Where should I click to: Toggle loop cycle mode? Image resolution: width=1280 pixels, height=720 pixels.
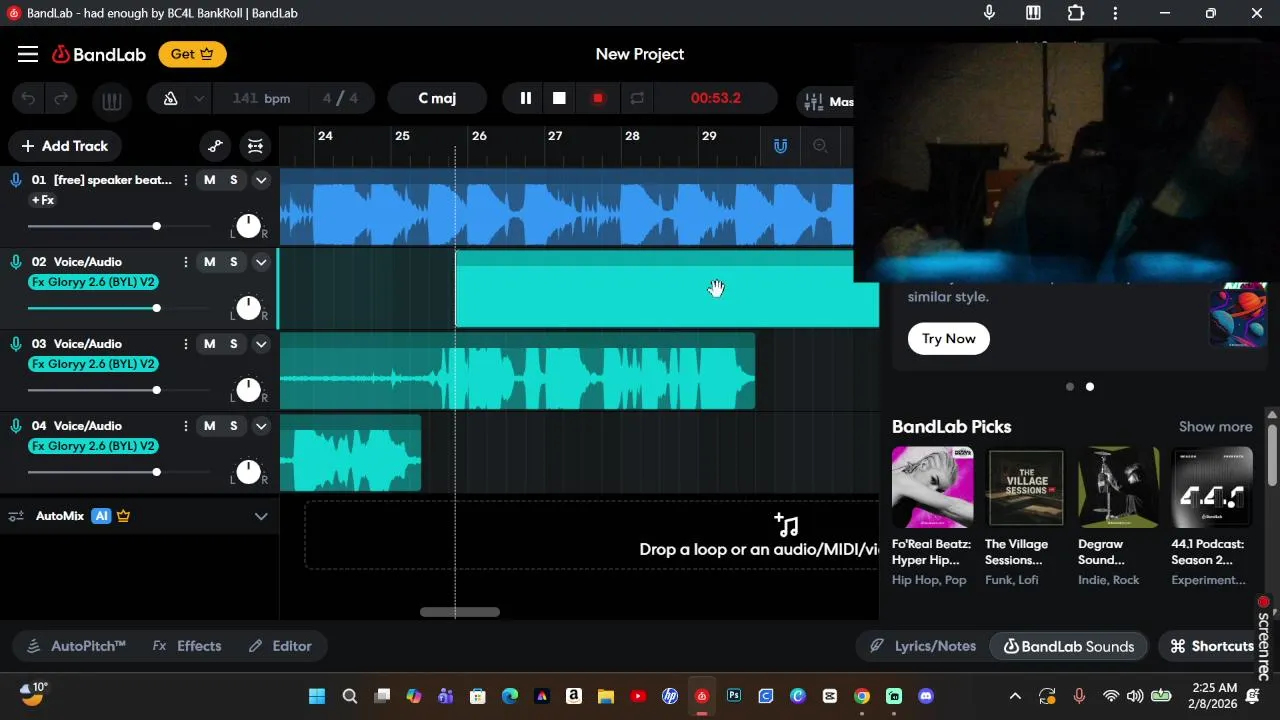click(x=636, y=98)
